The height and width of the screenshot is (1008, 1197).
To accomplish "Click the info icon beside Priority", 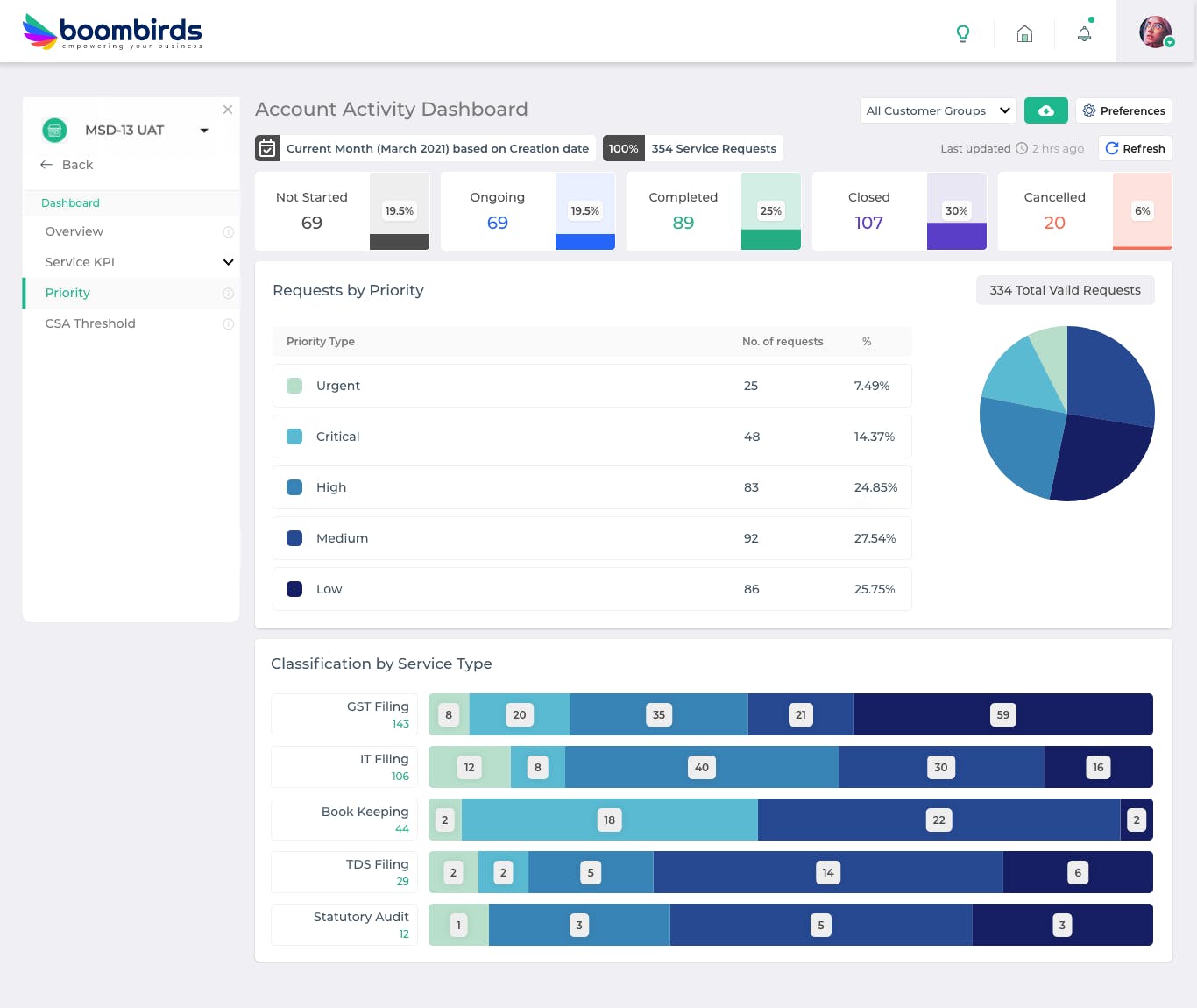I will tap(229, 294).
